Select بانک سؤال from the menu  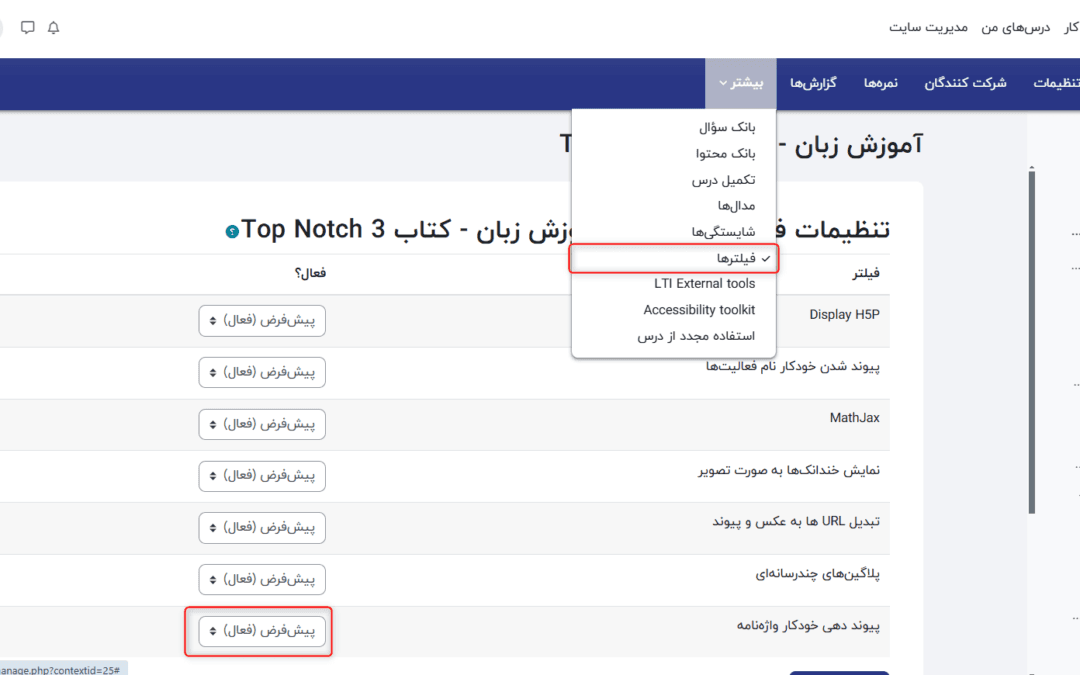click(x=727, y=128)
